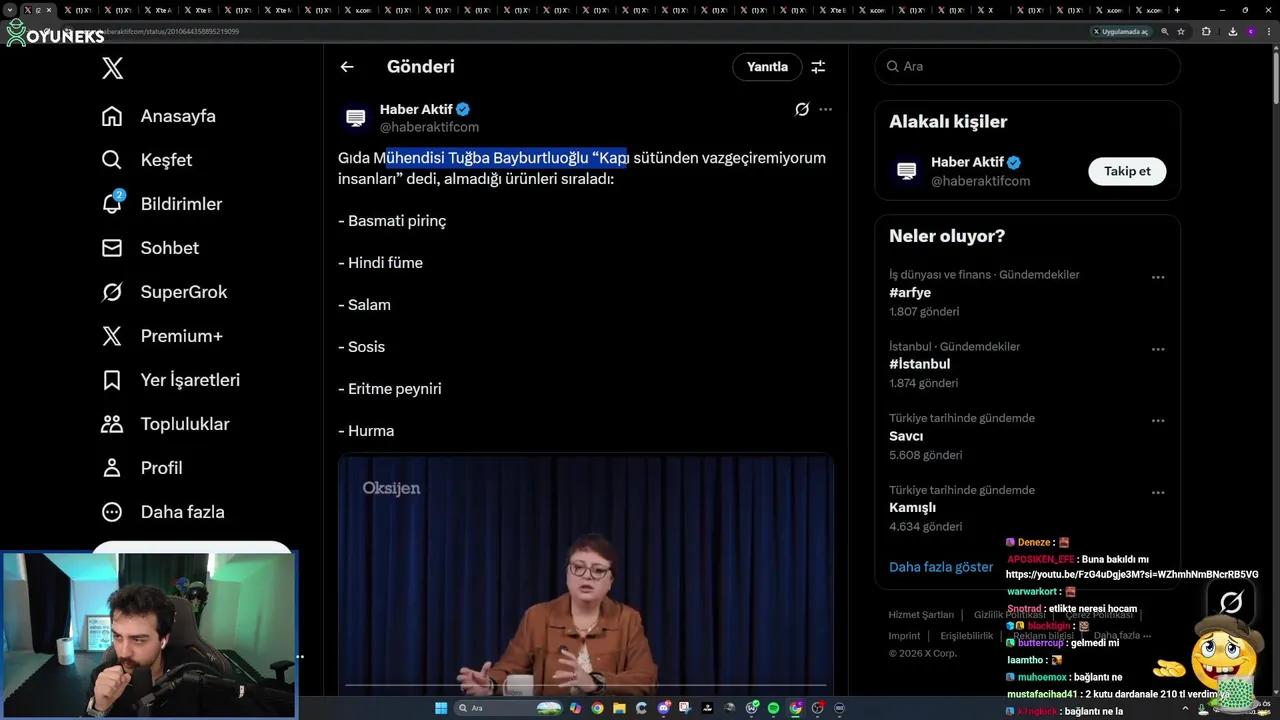Select the text Basmati pirinç
This screenshot has width=1280, height=720.
(397, 221)
